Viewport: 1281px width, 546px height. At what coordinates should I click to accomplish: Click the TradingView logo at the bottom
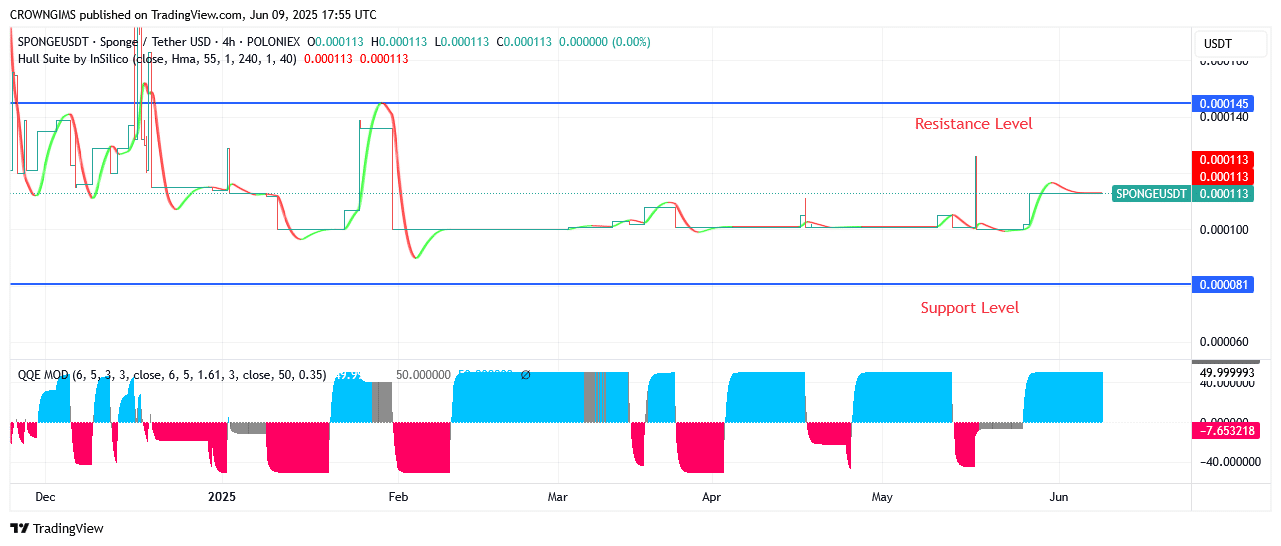click(x=57, y=528)
